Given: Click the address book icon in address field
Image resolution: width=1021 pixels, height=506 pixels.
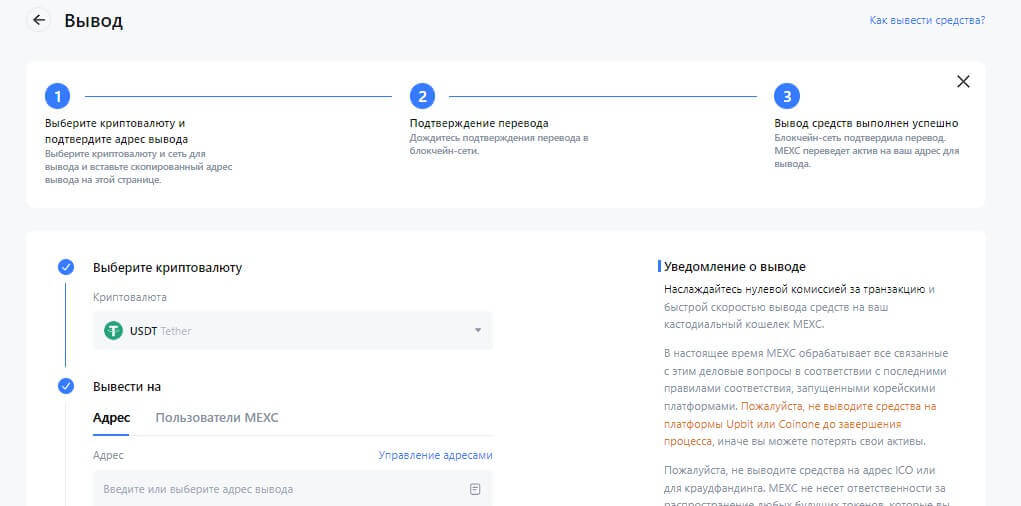Looking at the screenshot, I should 475,489.
